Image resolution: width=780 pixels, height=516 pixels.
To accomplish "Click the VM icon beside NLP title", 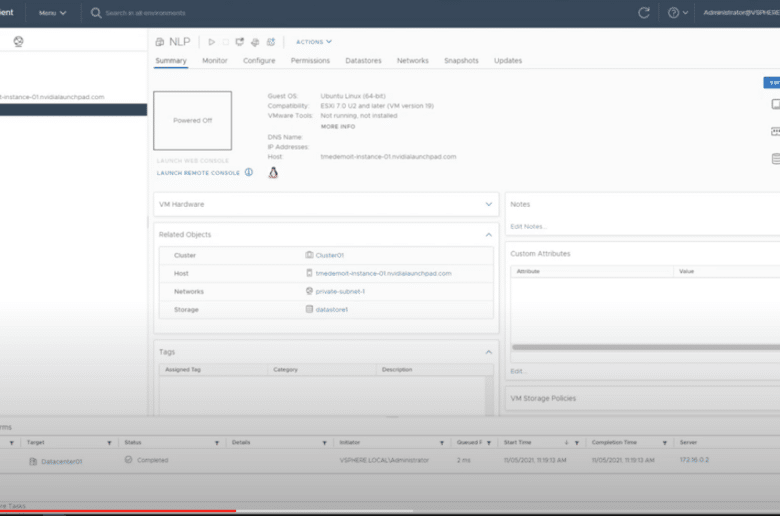I will coord(160,42).
